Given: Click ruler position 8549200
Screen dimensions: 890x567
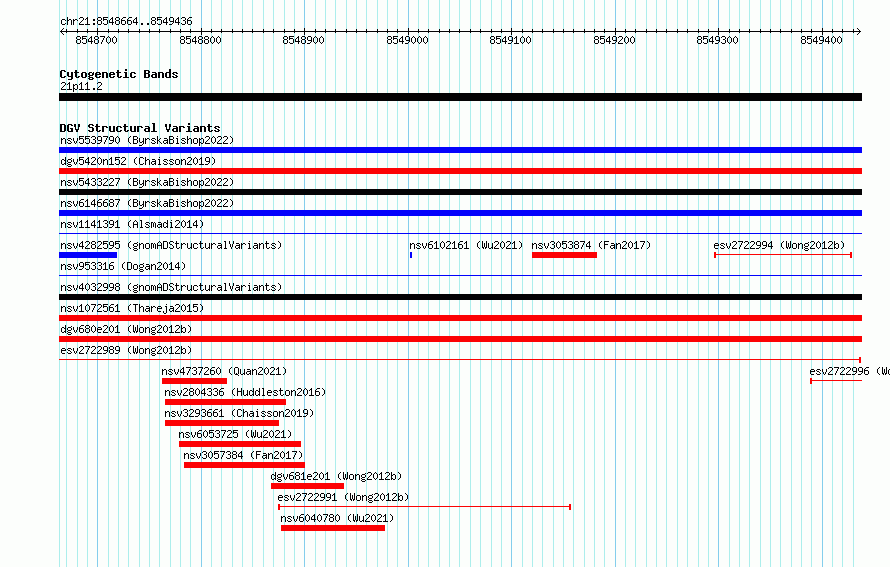Looking at the screenshot, I should (615, 40).
